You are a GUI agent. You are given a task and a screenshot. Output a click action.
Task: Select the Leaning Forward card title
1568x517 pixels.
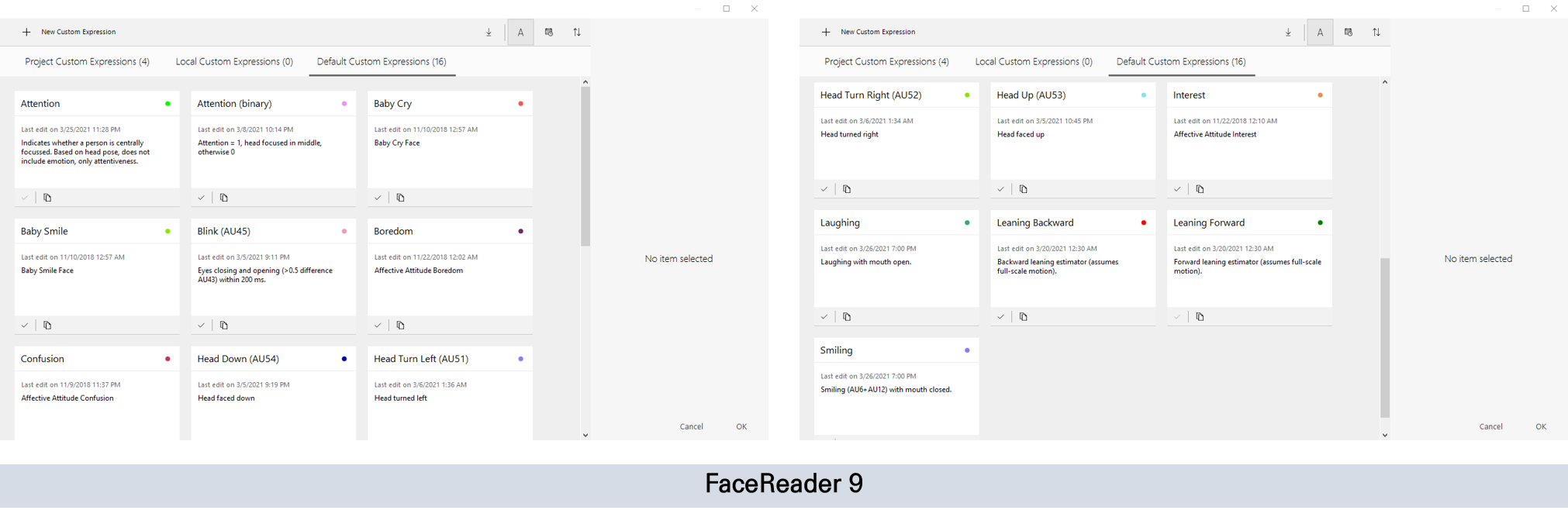[x=1209, y=222]
